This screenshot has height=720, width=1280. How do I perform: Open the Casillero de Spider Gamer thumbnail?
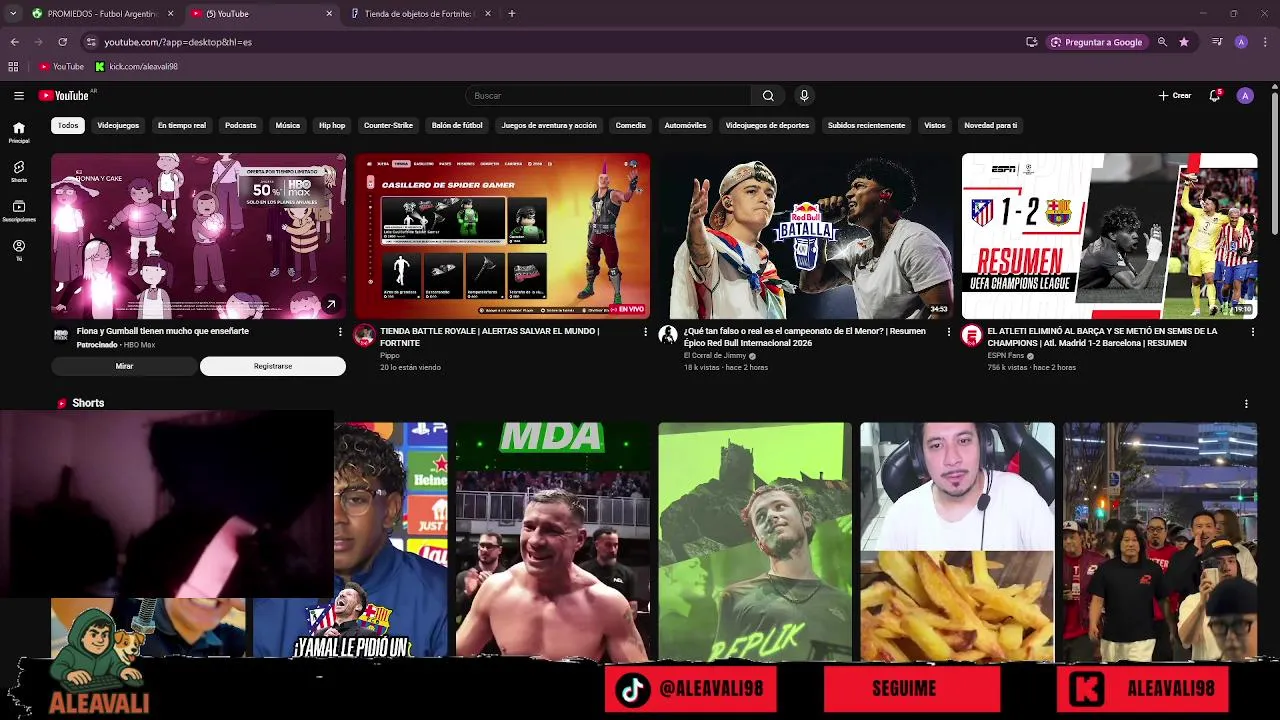[502, 236]
